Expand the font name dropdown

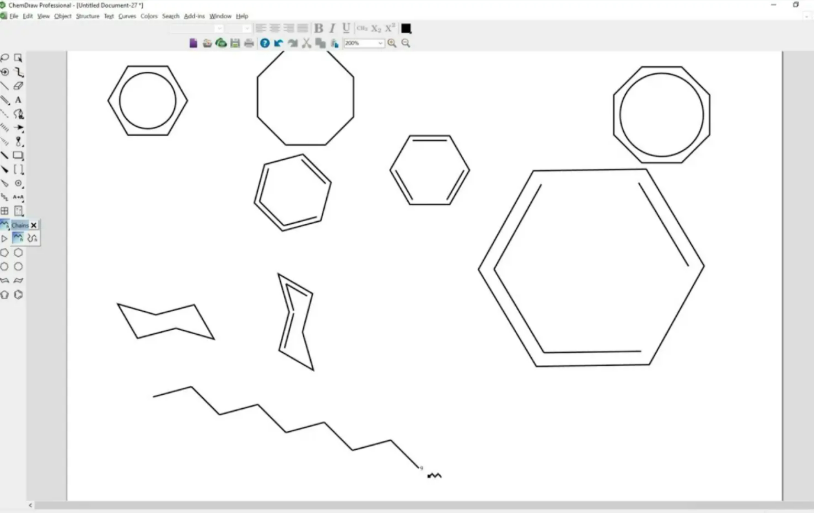[222, 28]
